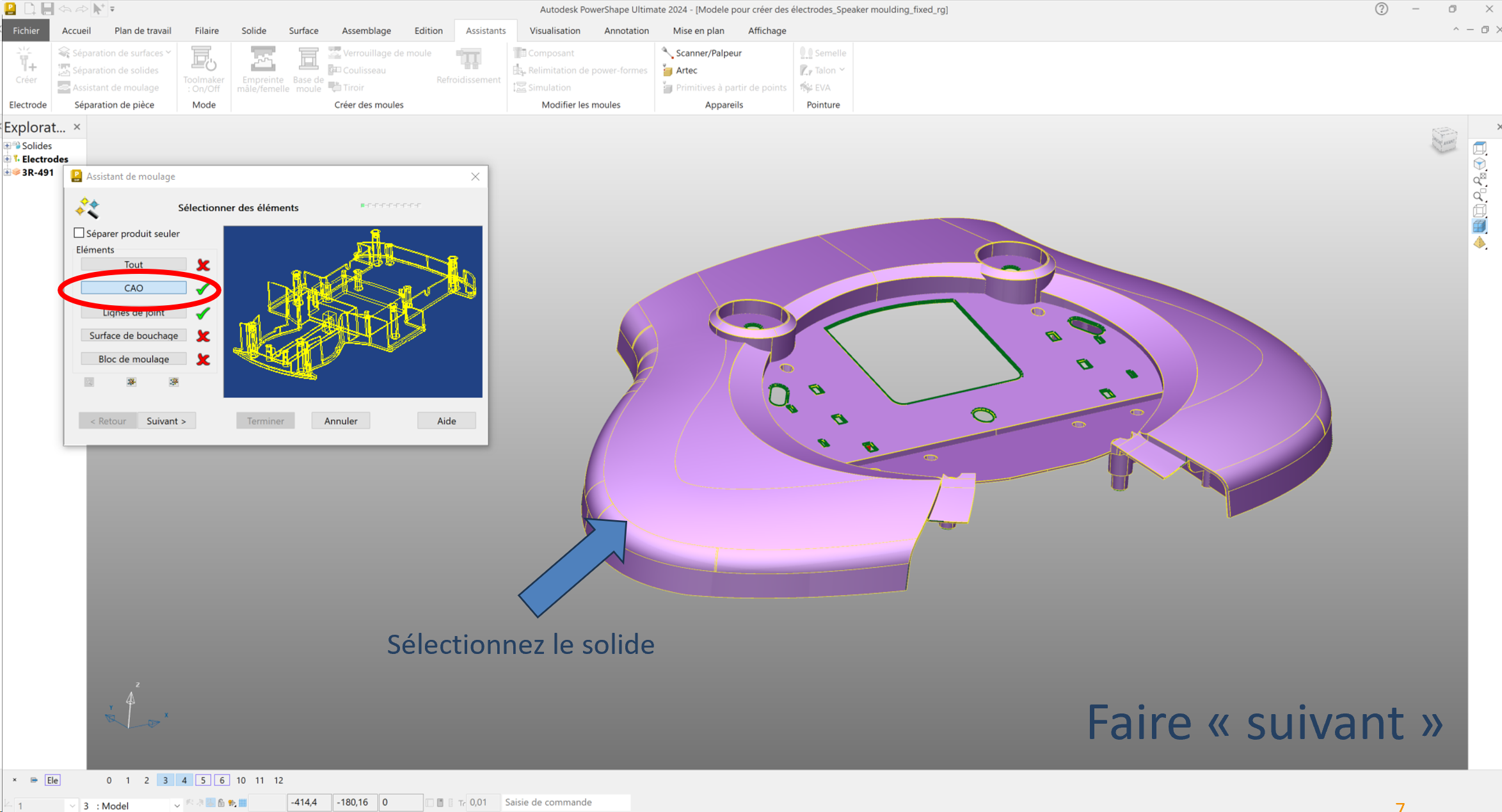Close the Assistant de moulage dialog
The image size is (1502, 812).
(475, 177)
